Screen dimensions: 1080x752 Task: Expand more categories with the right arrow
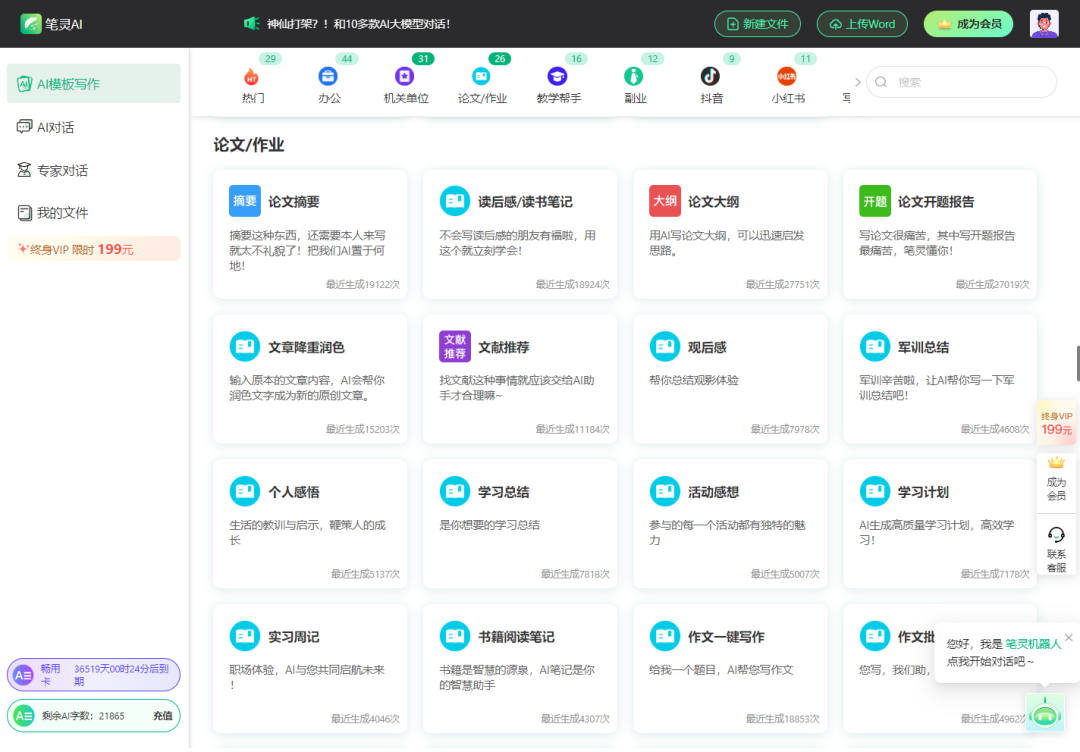click(x=857, y=82)
